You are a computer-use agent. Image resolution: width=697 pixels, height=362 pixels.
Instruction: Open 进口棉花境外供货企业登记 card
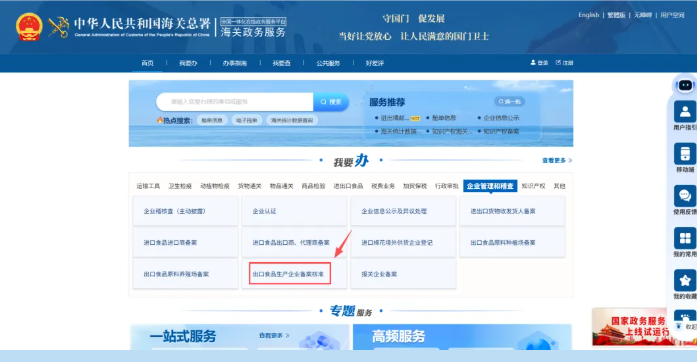click(x=403, y=242)
